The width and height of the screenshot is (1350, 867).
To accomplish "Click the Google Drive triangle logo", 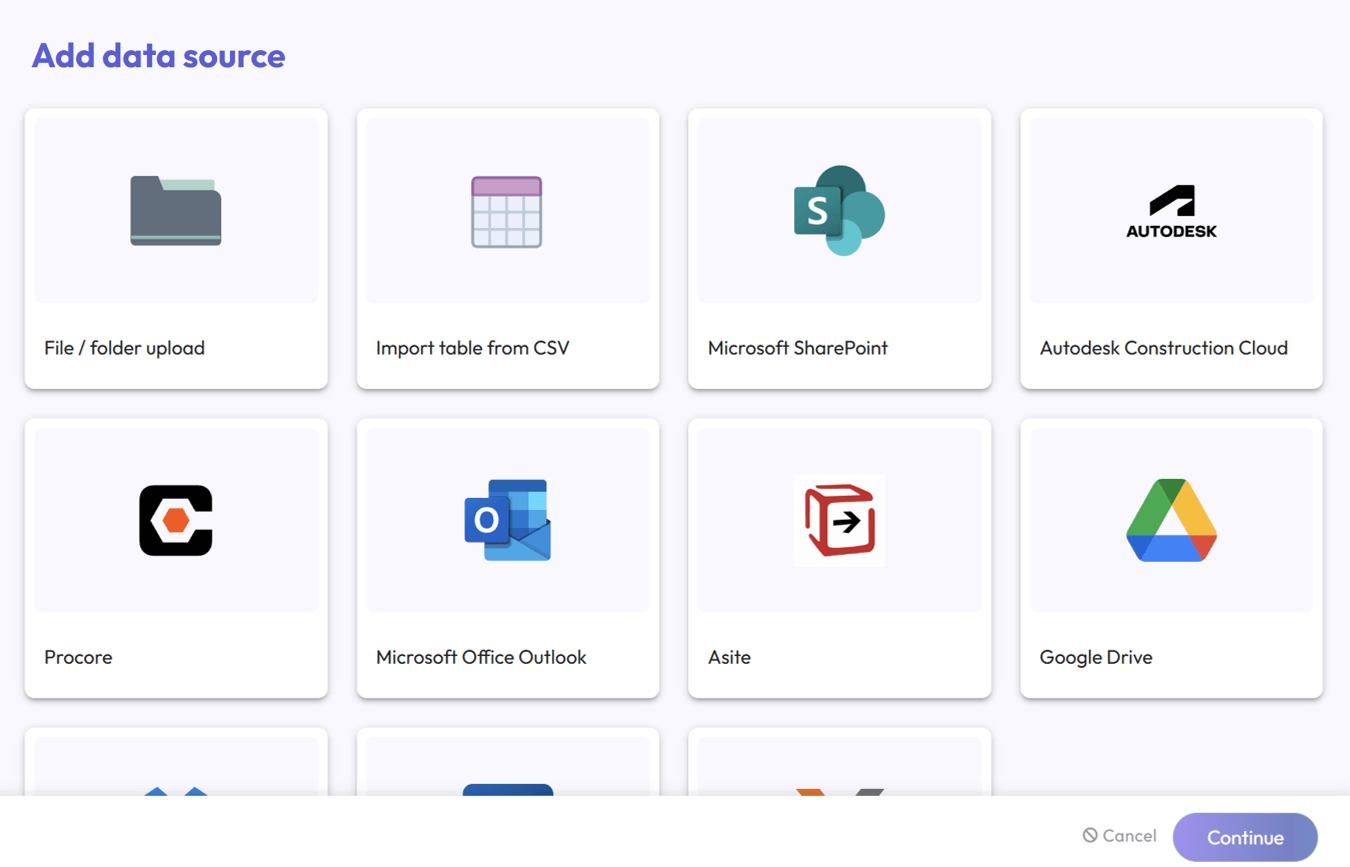I will [1170, 518].
